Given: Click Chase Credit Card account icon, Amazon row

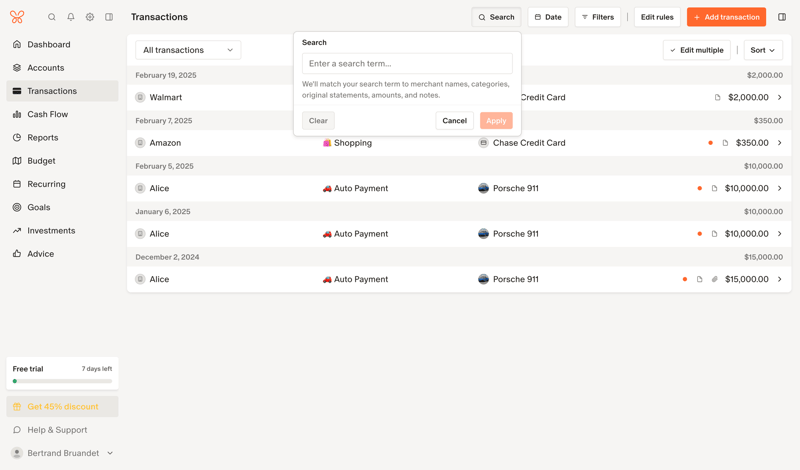Looking at the screenshot, I should (x=483, y=142).
